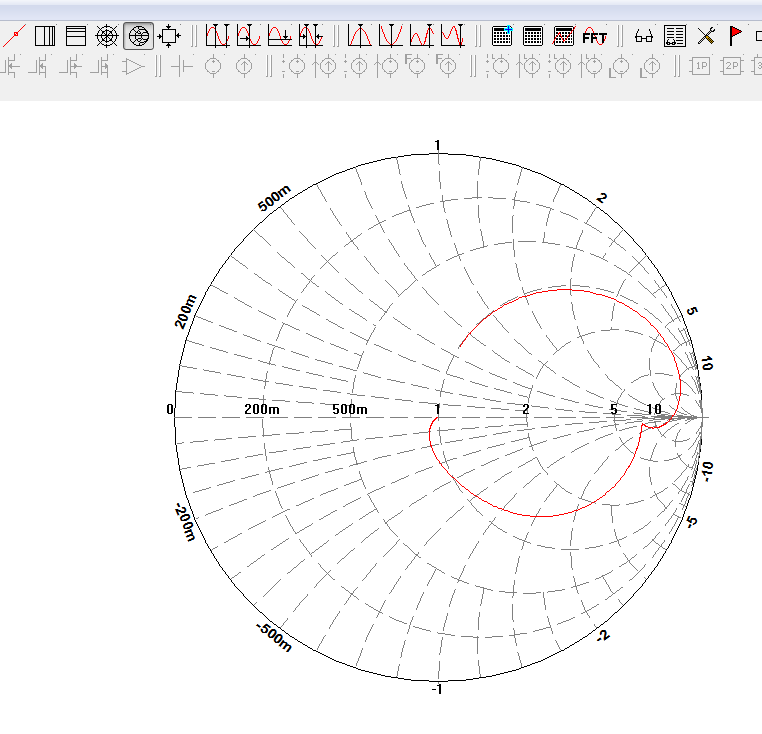The image size is (762, 734).
Task: Click the '-500m' rim label
Action: tap(275, 637)
